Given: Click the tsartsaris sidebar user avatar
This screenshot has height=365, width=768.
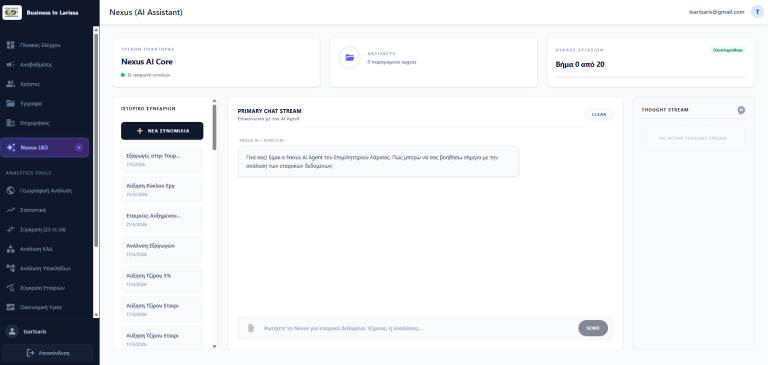Looking at the screenshot, I should (x=12, y=332).
